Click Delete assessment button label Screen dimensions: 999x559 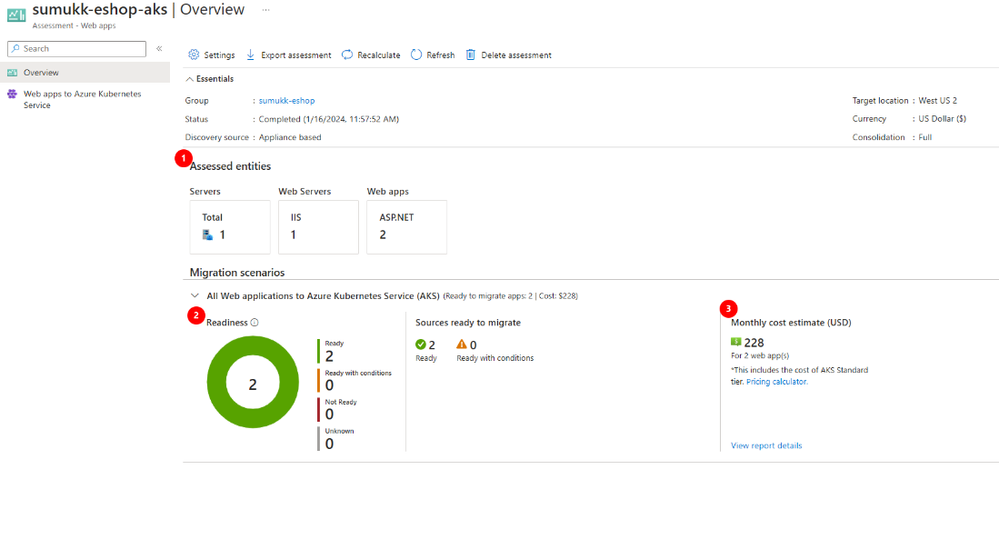pos(516,55)
